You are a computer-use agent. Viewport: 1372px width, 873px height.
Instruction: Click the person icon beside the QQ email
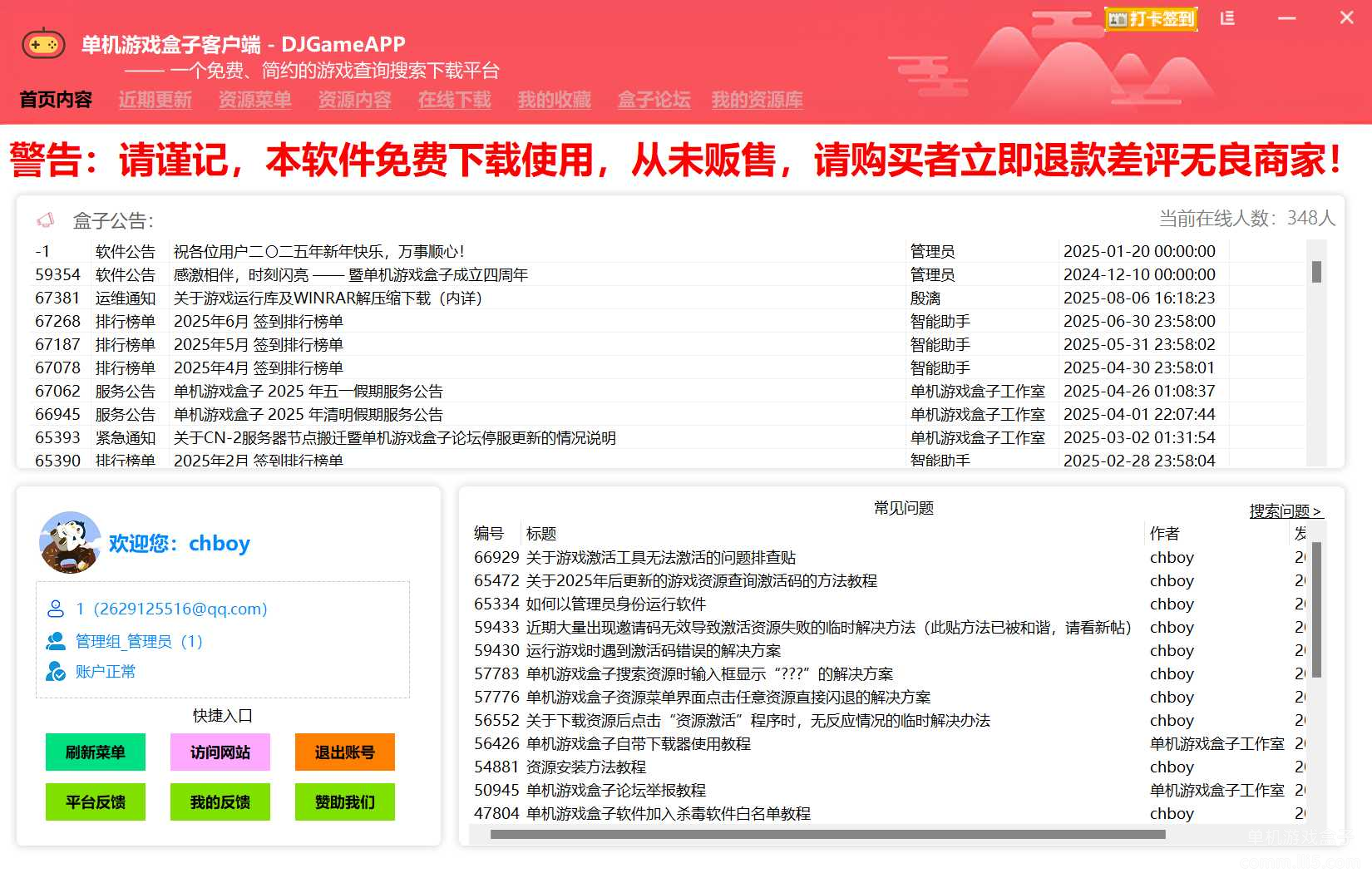coord(56,609)
